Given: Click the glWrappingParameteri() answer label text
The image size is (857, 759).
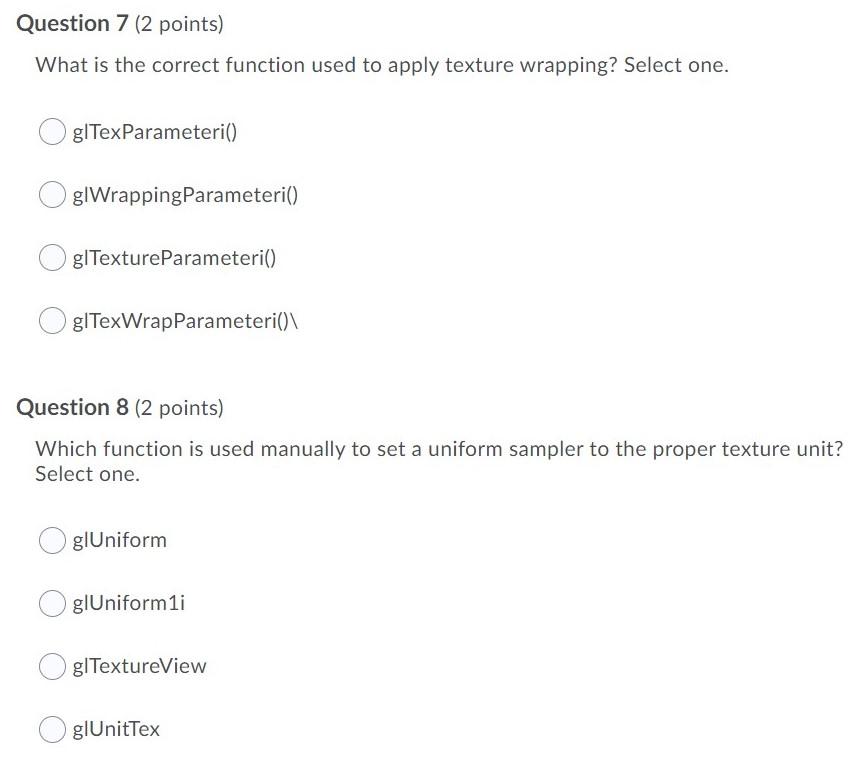Looking at the screenshot, I should 185,195.
